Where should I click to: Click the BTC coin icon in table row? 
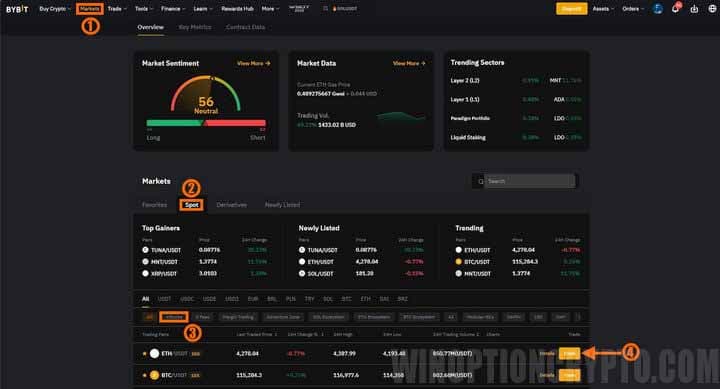pos(154,375)
